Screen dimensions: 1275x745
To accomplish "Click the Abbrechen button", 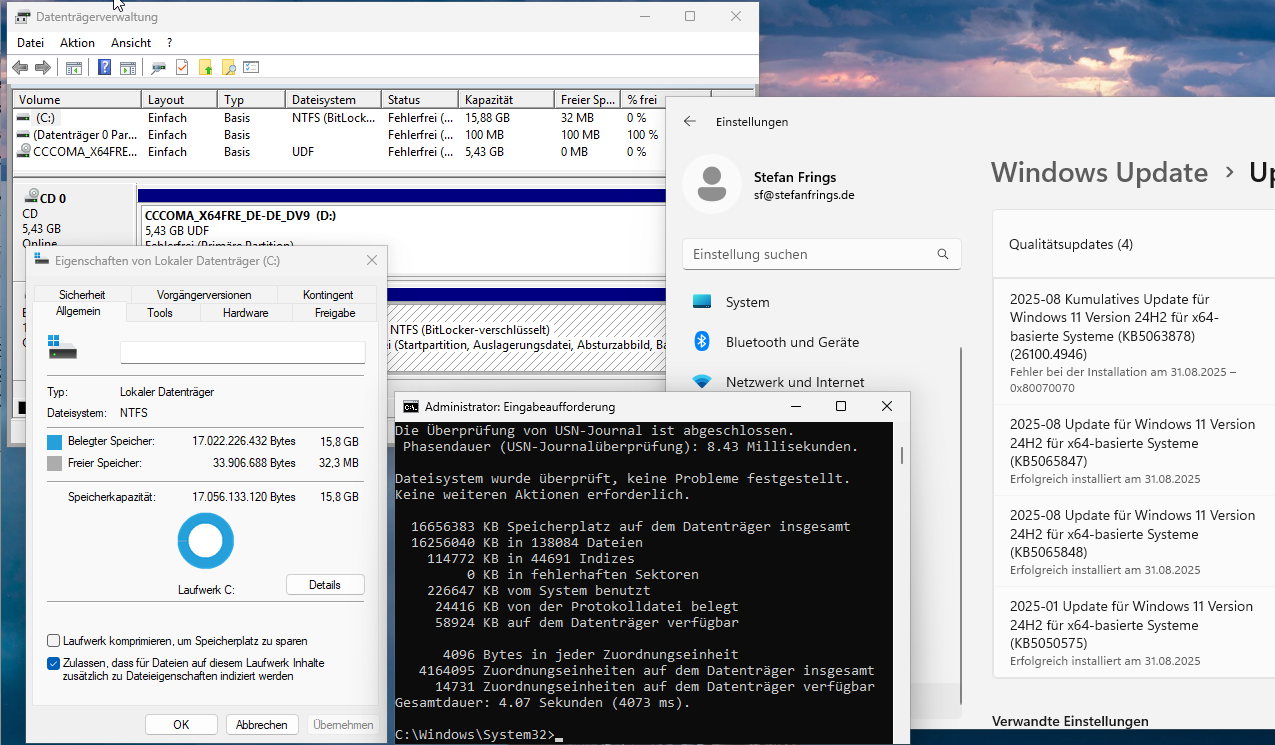I will click(x=262, y=725).
